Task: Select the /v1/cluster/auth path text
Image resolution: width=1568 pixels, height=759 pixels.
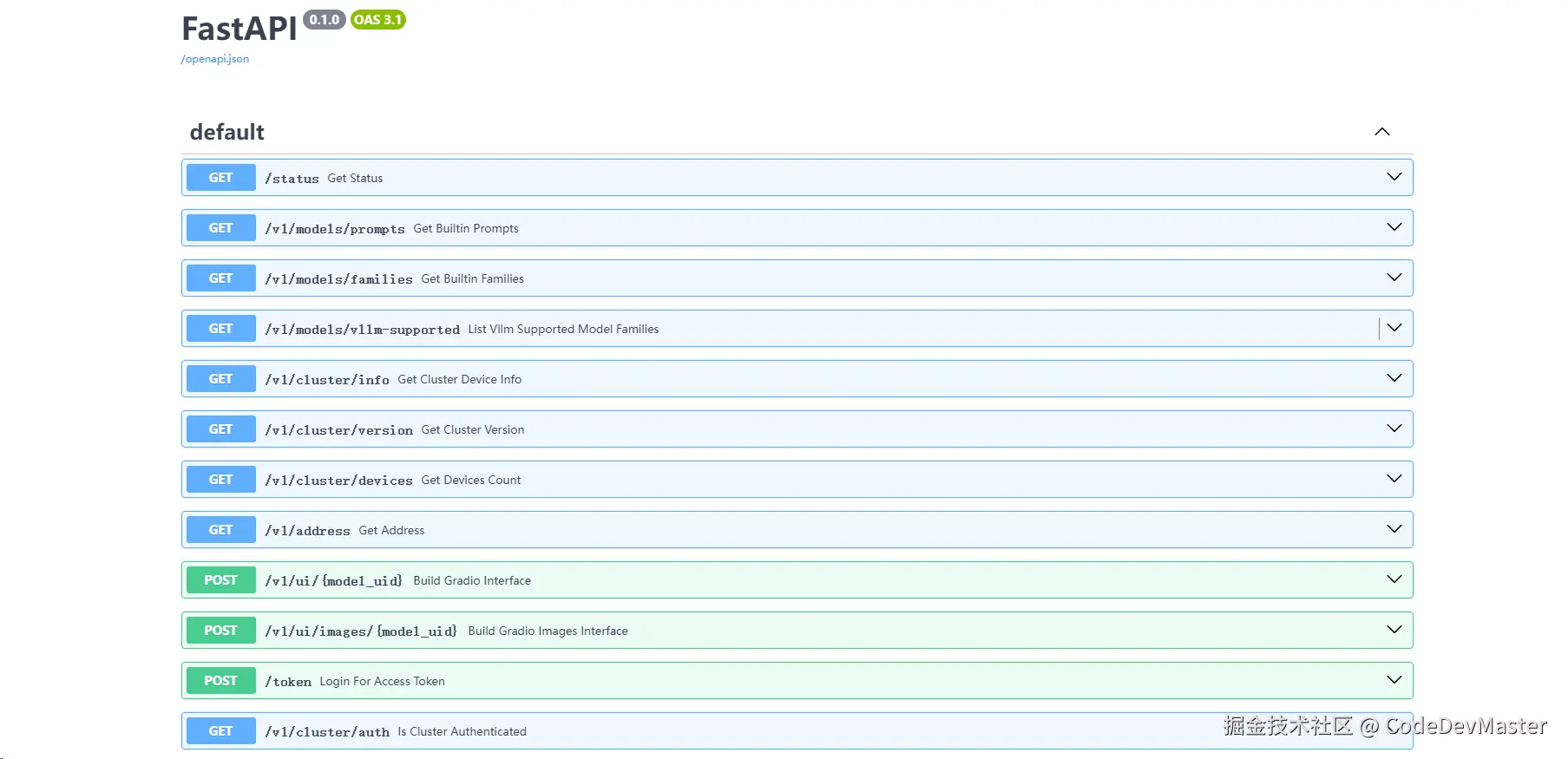Action: click(327, 732)
